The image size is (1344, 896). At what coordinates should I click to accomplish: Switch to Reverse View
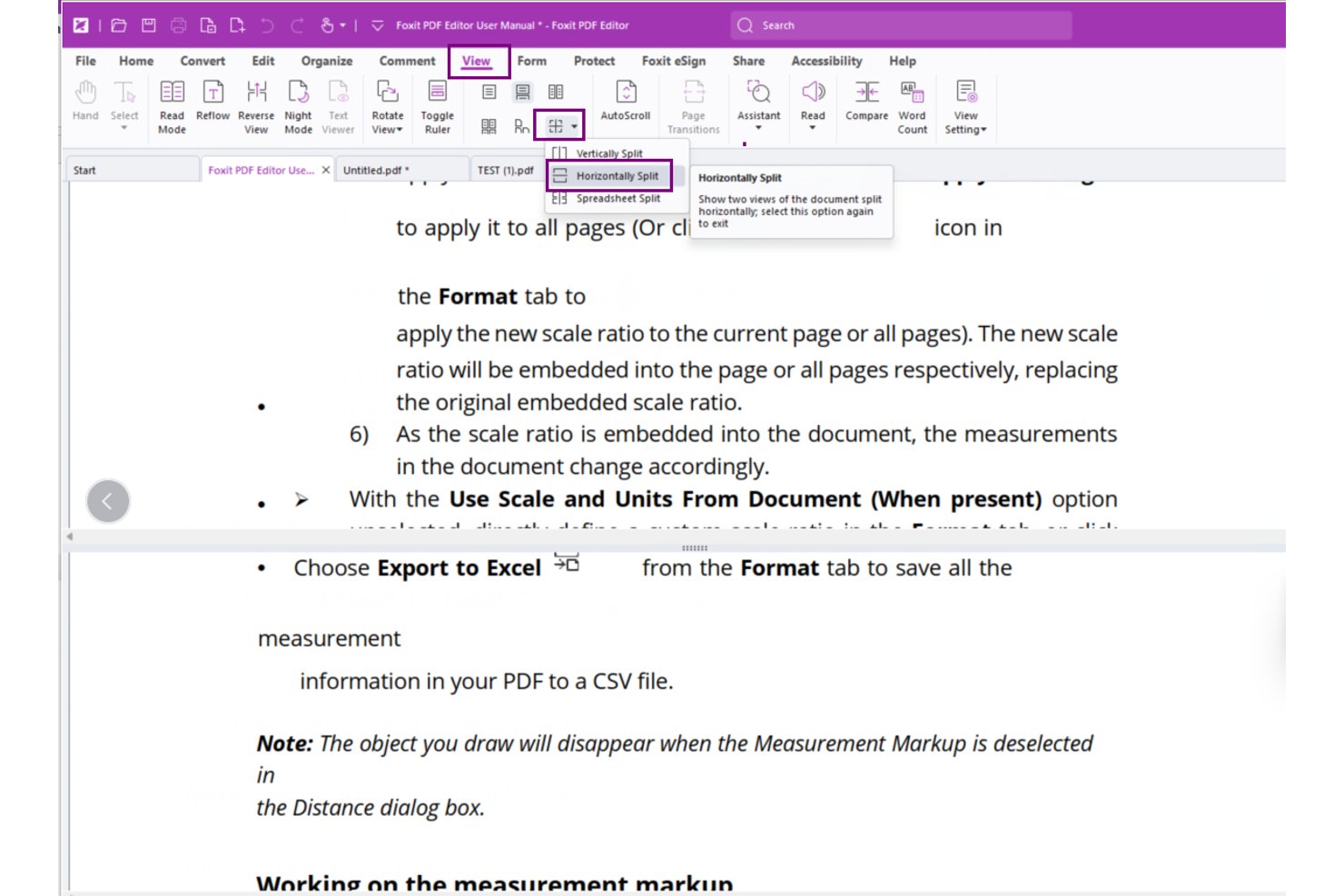[256, 107]
